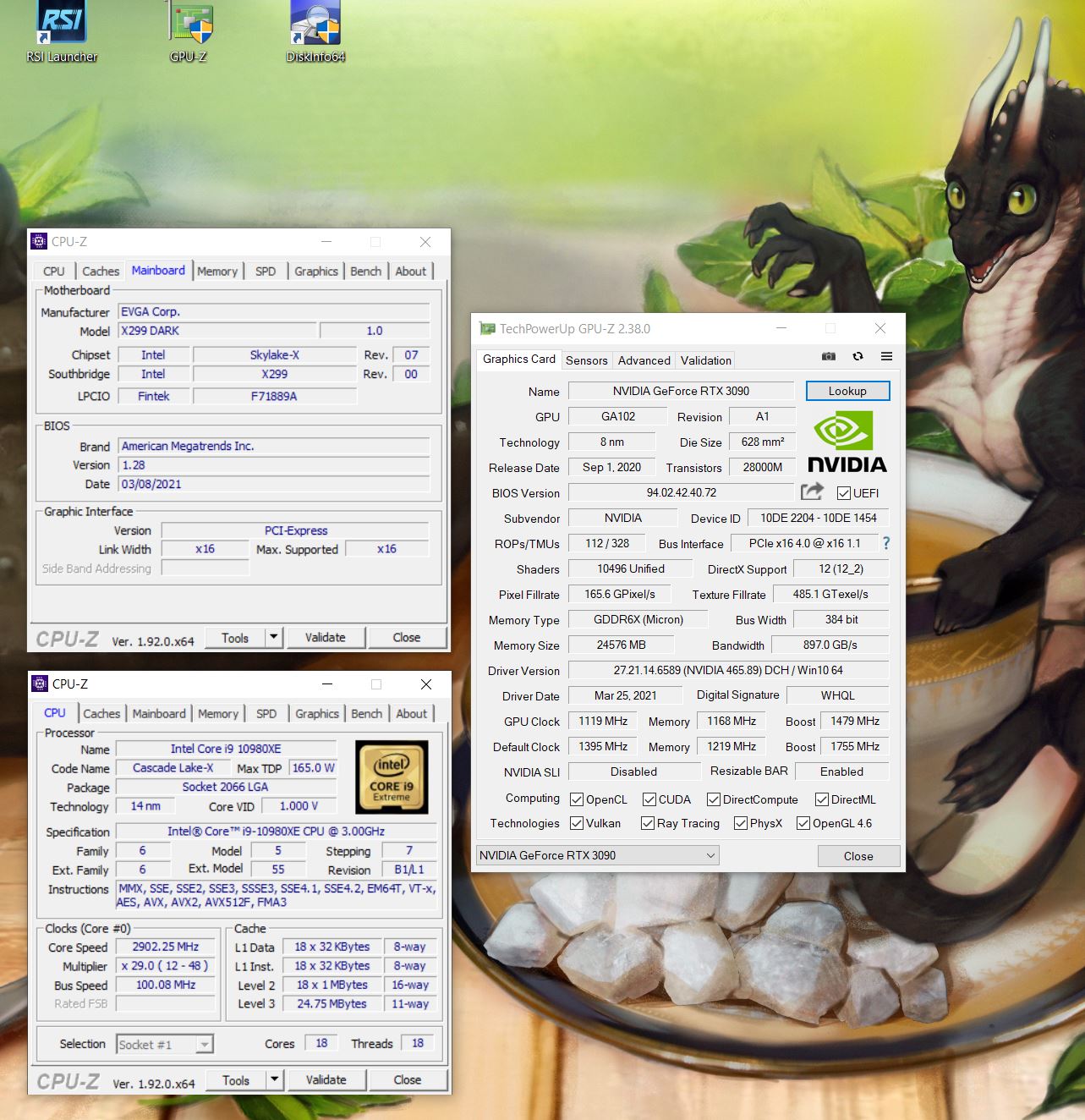The width and height of the screenshot is (1085, 1120).
Task: Switch to the Validation tab in GPU-Z
Action: pyautogui.click(x=706, y=360)
